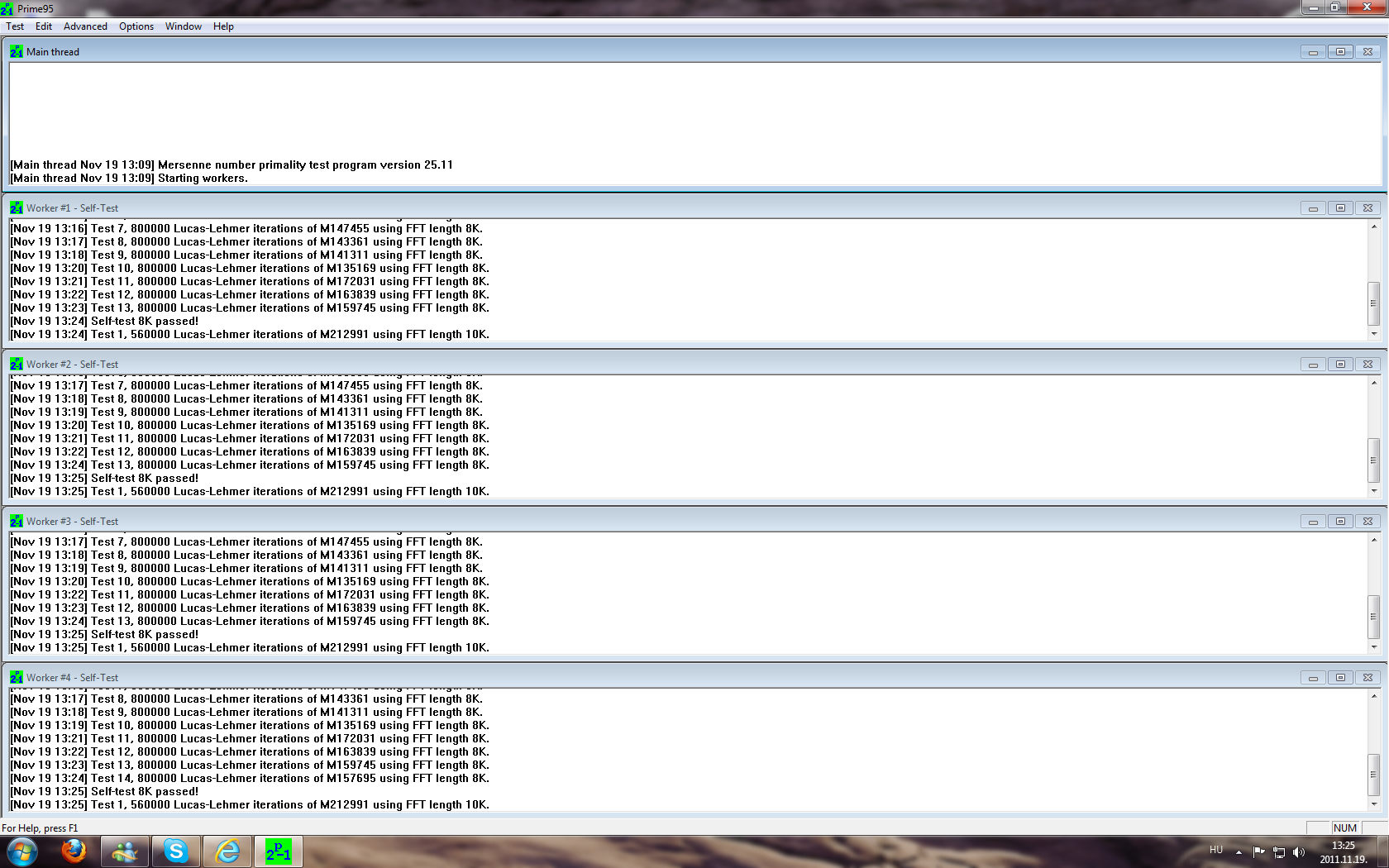Click Worker #1 'Self-test 8K passed!' line
The image size is (1389, 868).
[x=104, y=321]
